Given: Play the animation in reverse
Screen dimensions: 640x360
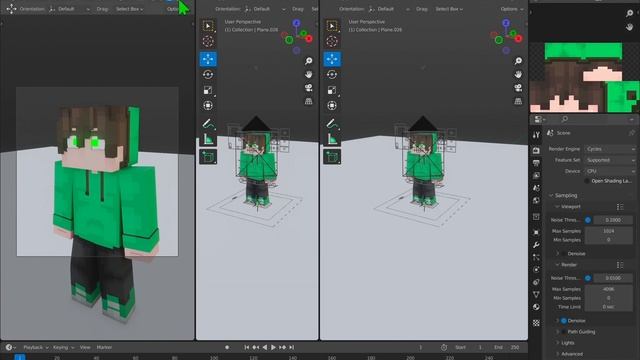Looking at the screenshot, I should (x=265, y=347).
